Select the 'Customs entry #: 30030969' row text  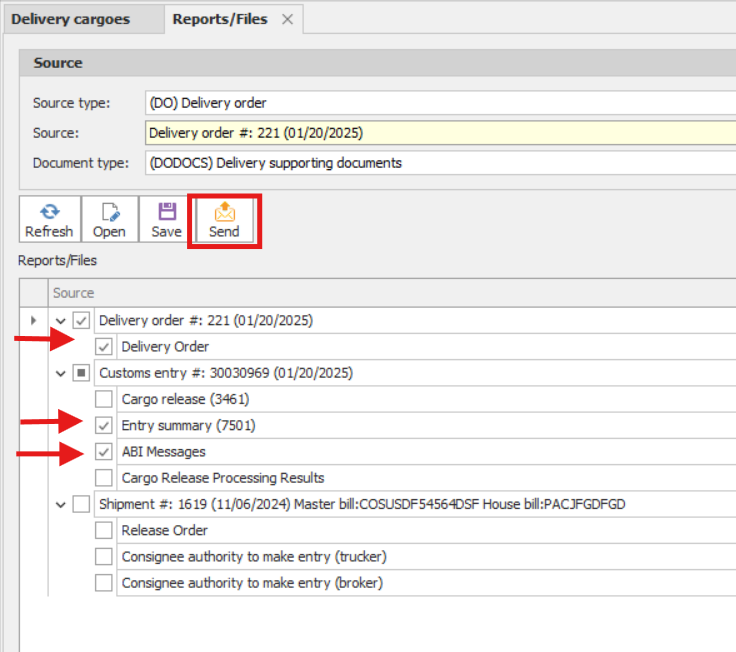tap(226, 373)
